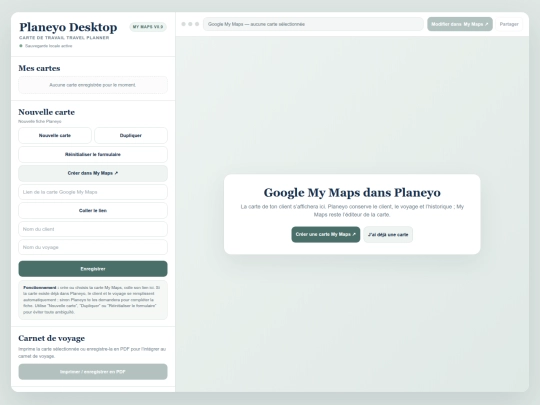This screenshot has width=540, height=405.
Task: Focus the 'Nom du voyage' field
Action: (93, 247)
